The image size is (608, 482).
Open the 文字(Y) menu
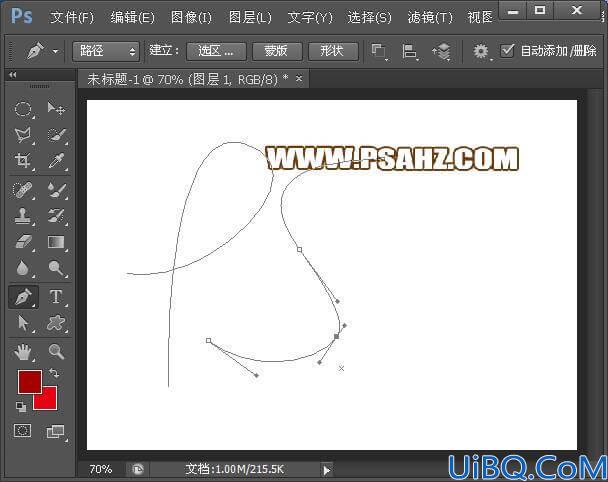310,17
